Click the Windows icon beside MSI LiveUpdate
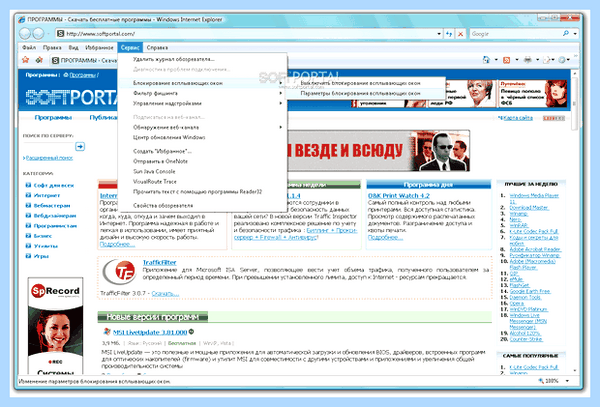This screenshot has width=600, height=407. click(107, 332)
